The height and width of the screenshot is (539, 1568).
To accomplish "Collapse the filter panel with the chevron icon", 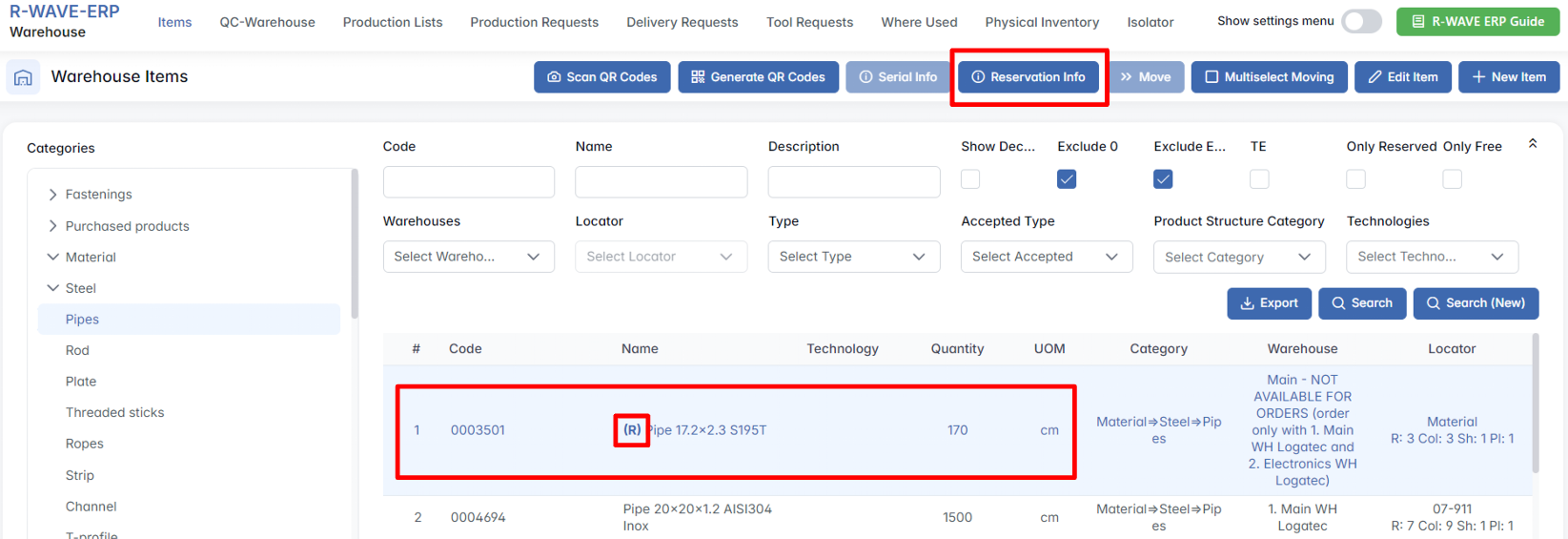I will [1533, 143].
